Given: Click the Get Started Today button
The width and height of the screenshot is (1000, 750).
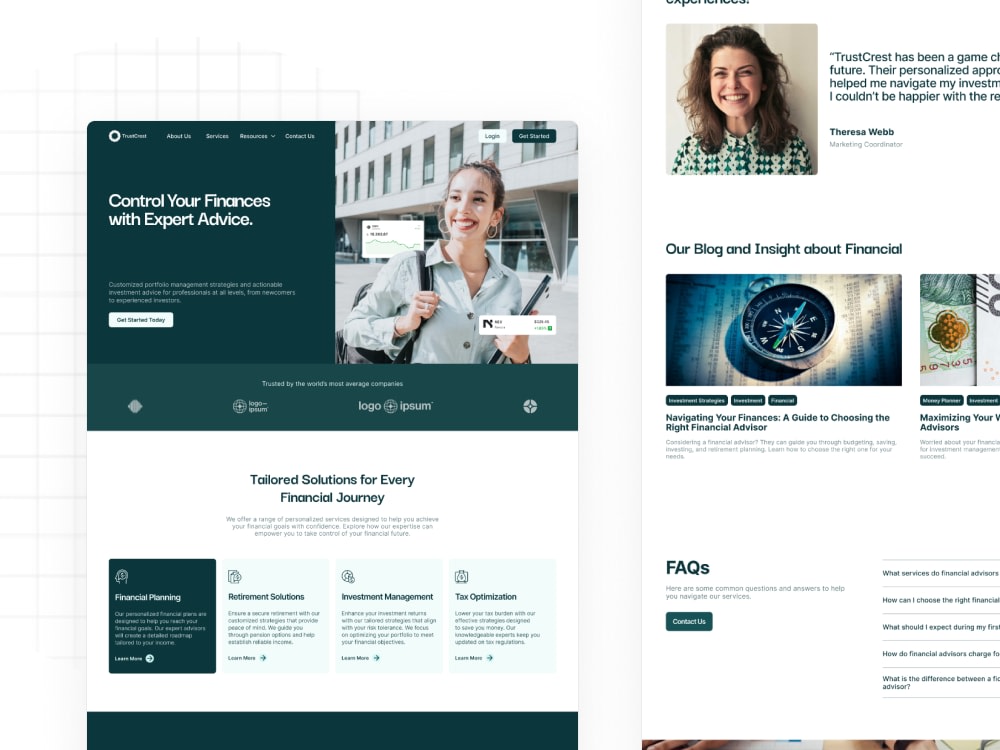Looking at the screenshot, I should pos(141,320).
